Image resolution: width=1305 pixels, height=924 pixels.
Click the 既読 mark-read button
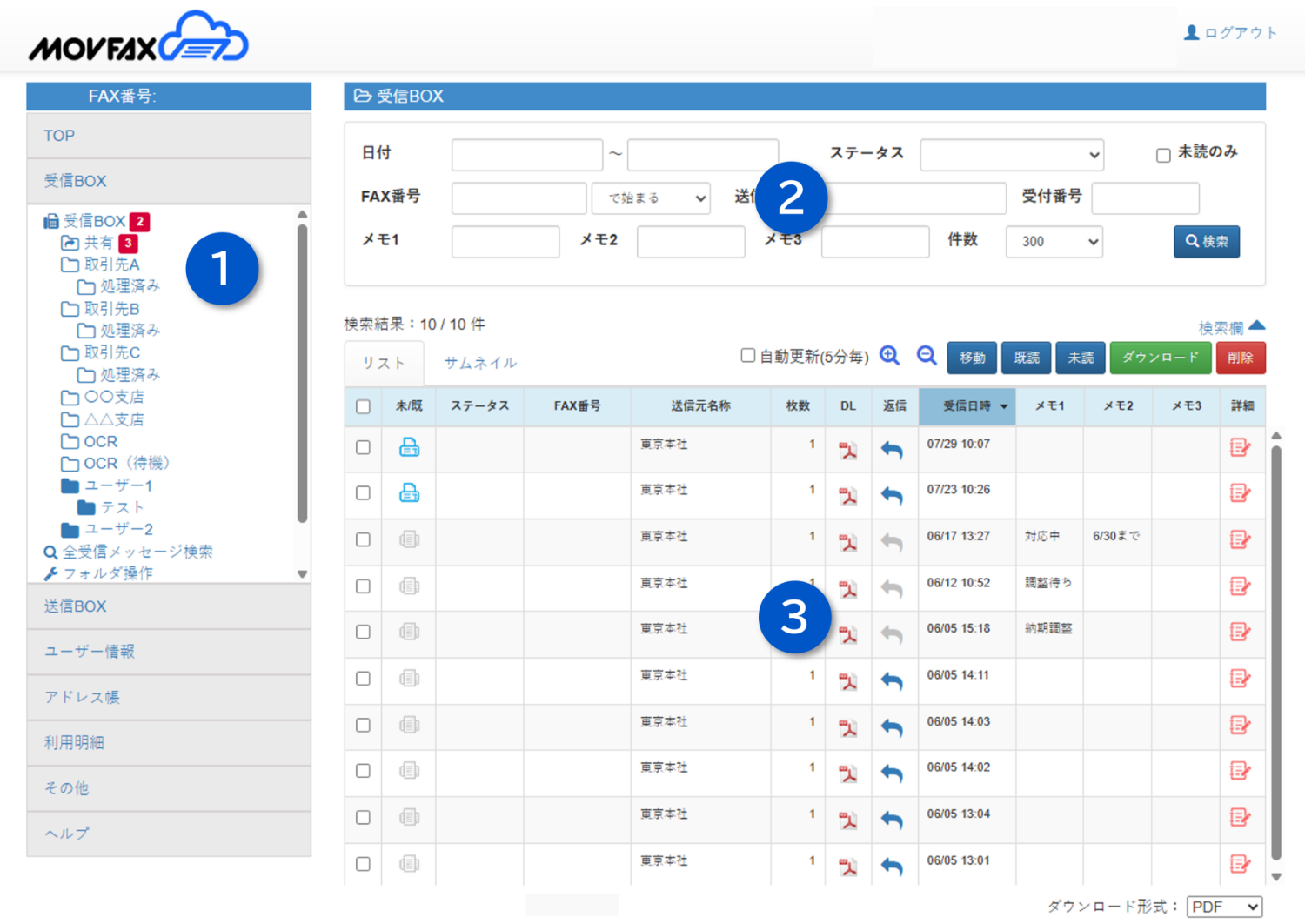(1027, 358)
